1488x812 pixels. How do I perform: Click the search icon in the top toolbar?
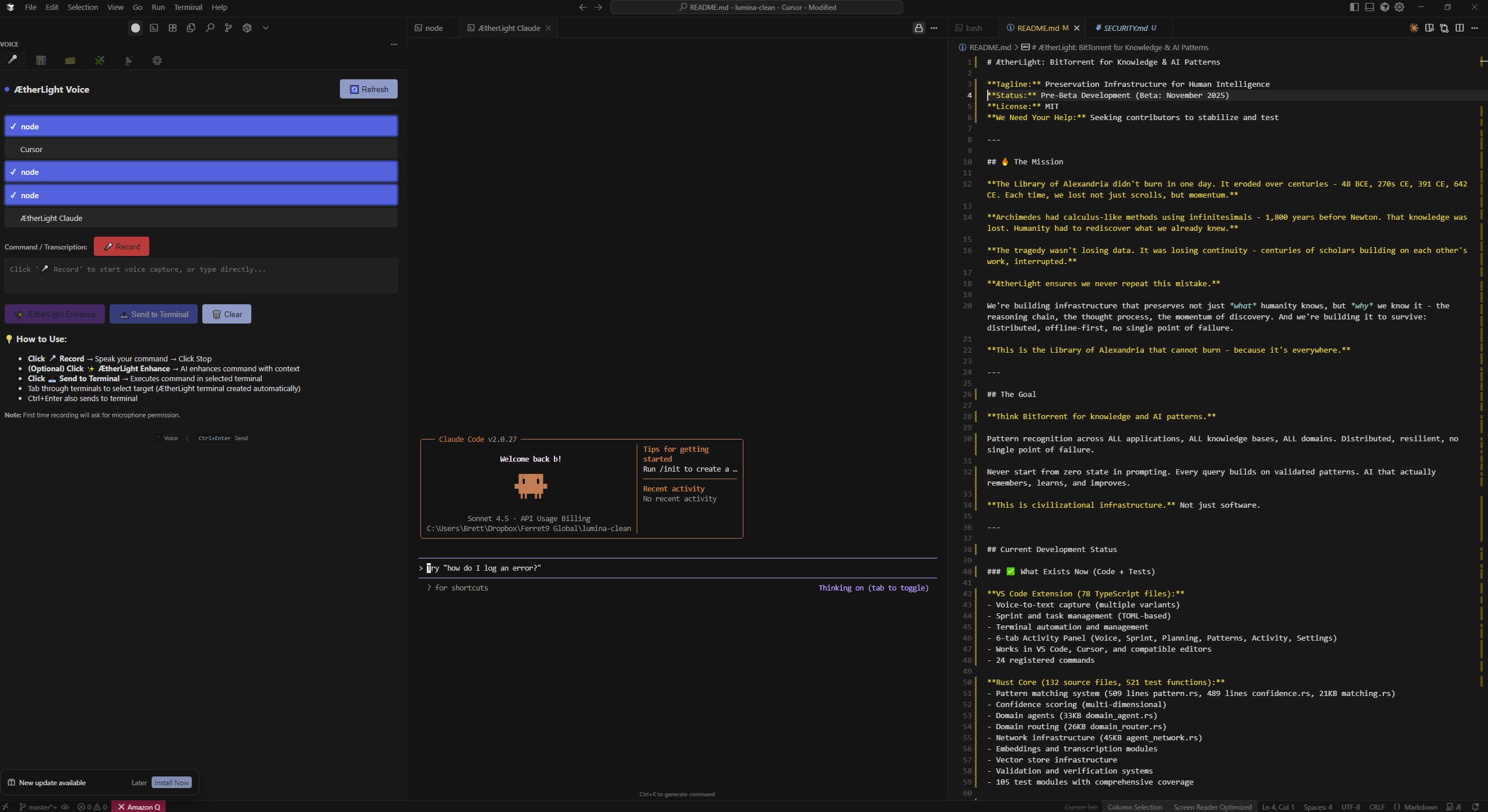(209, 27)
